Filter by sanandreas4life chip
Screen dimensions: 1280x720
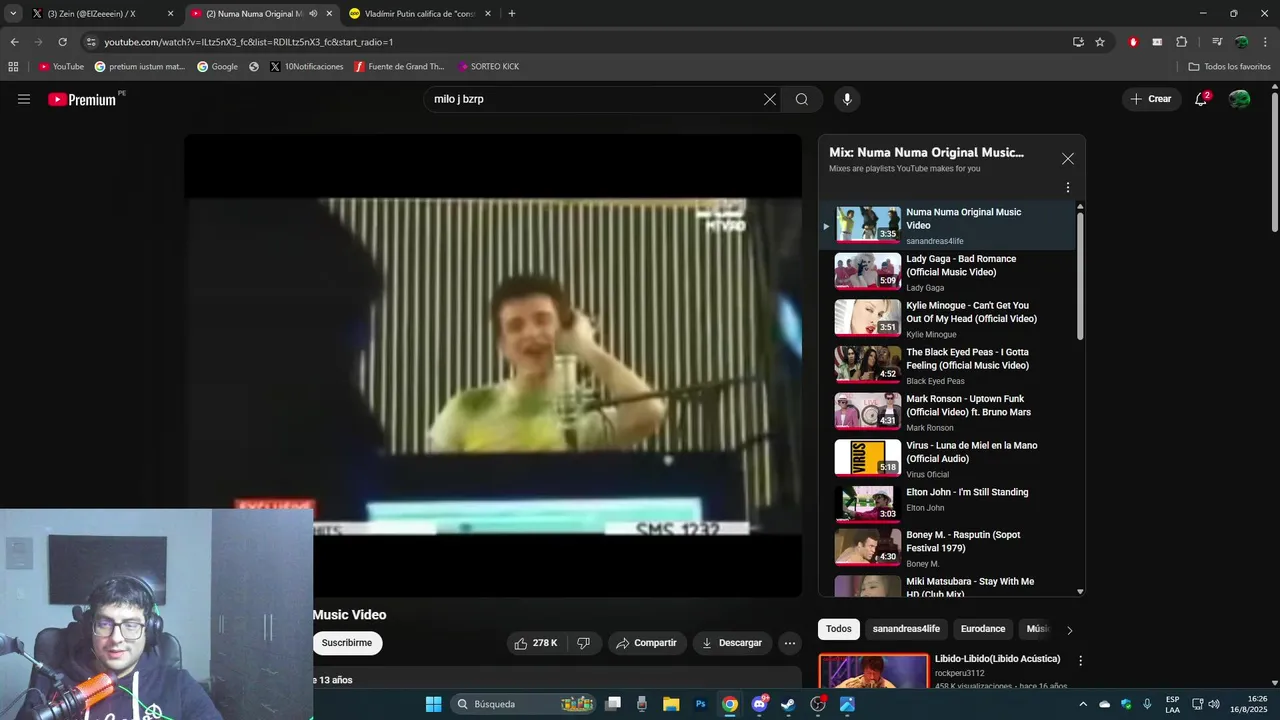point(906,629)
